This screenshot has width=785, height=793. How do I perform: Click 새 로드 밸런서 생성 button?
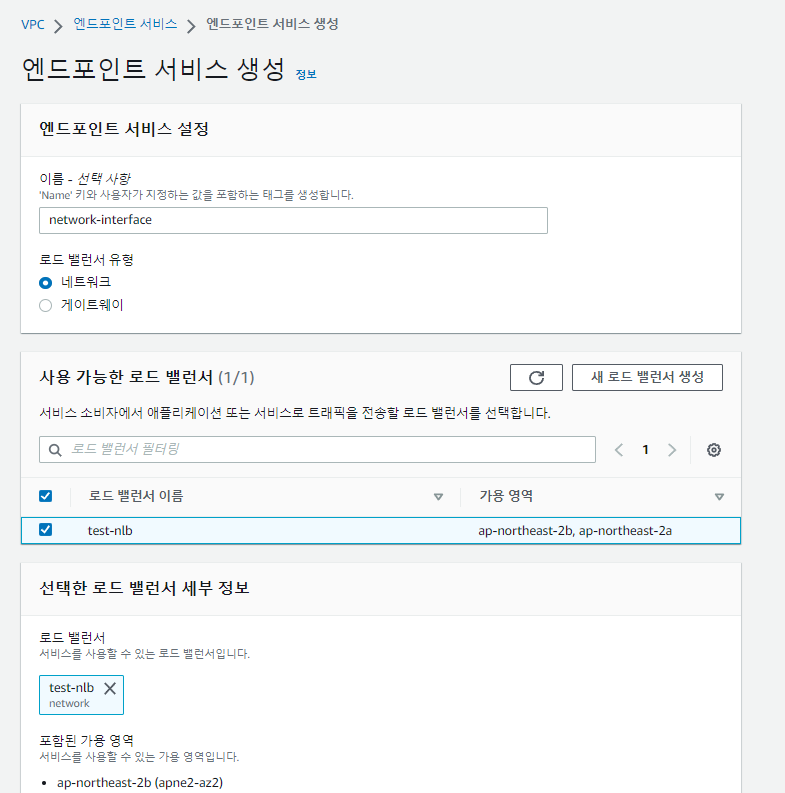pyautogui.click(x=647, y=377)
